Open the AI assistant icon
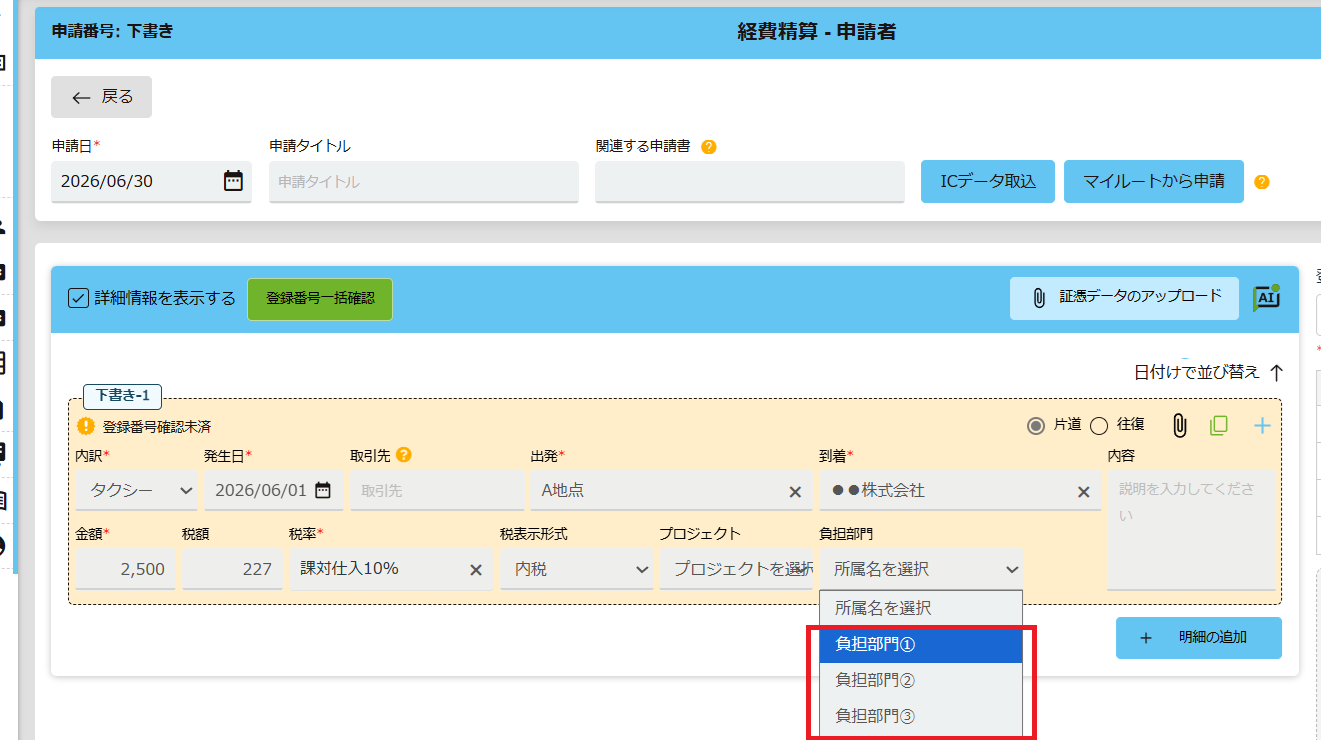1321x740 pixels. pos(1266,297)
